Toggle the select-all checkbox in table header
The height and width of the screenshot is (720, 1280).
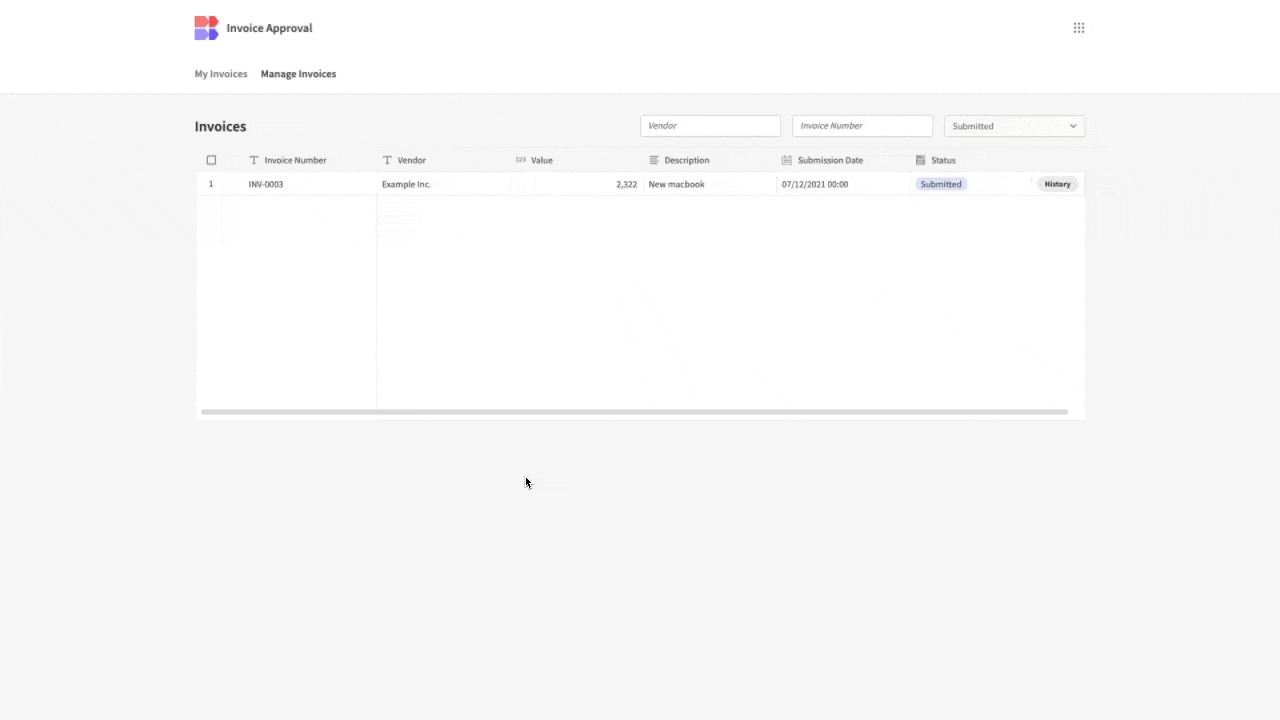coord(211,160)
